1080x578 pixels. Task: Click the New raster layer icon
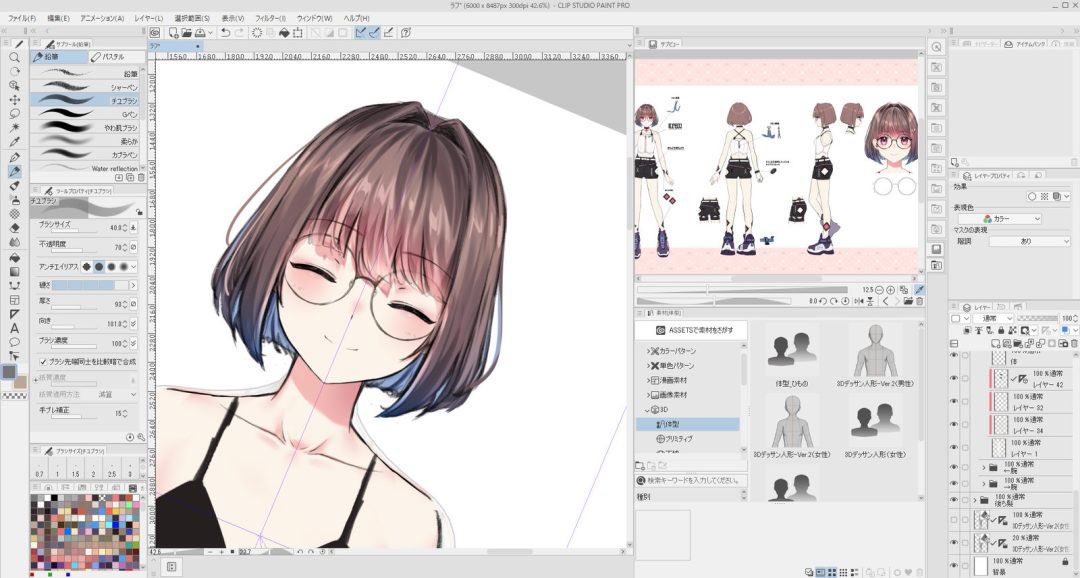[x=996, y=343]
